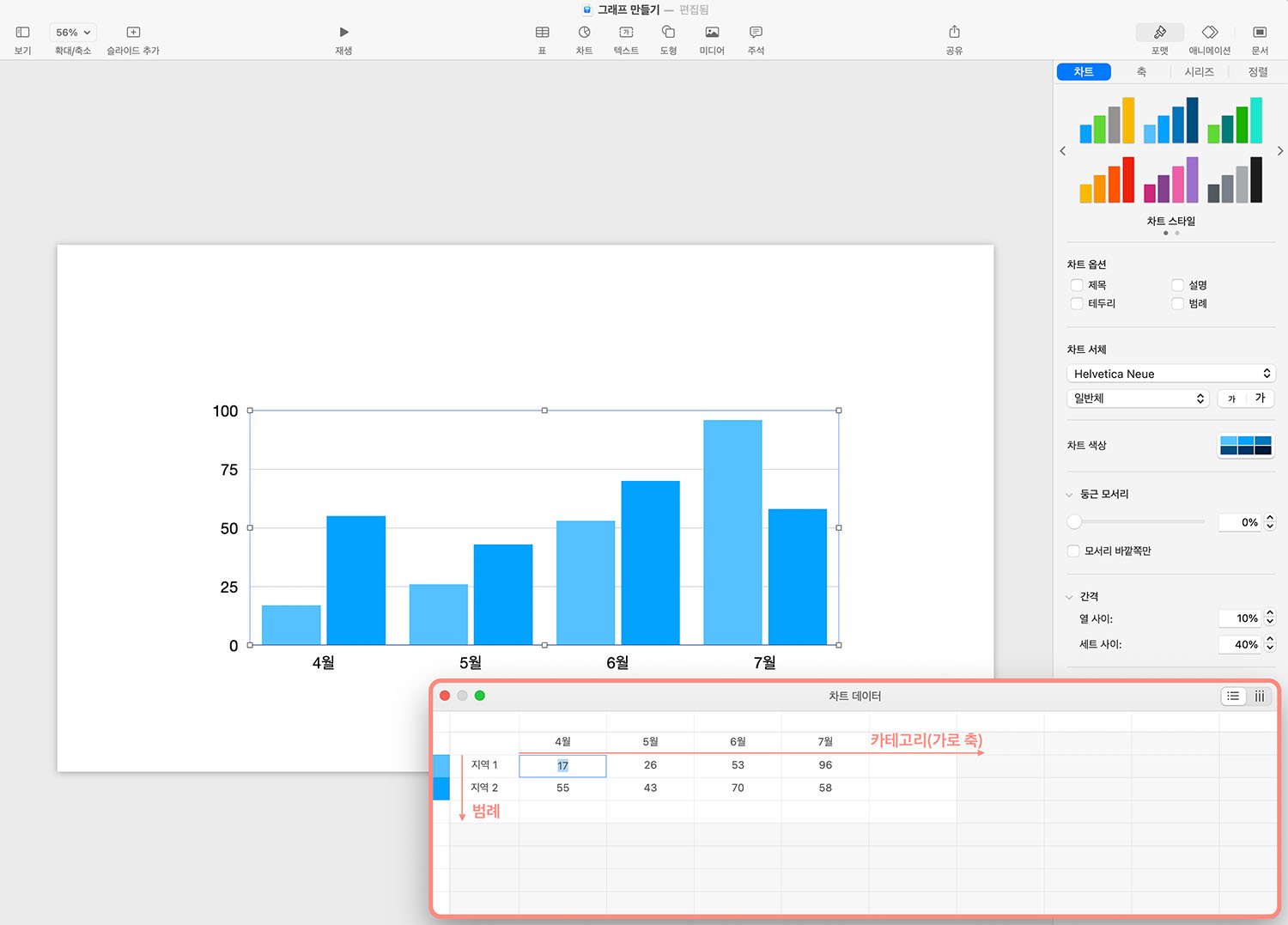Screen dimensions: 1288x925
Task: Go to next chart styles page arrow
Action: click(x=1279, y=151)
